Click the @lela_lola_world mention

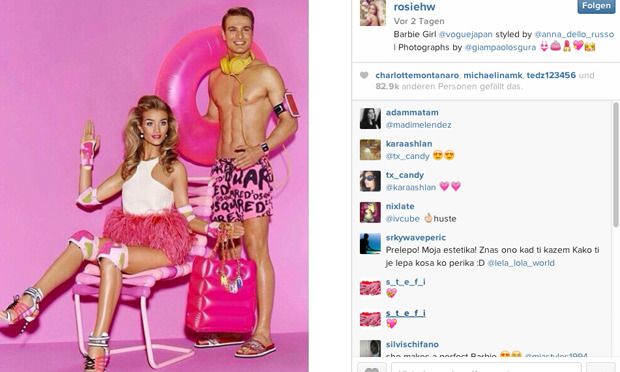tap(521, 263)
